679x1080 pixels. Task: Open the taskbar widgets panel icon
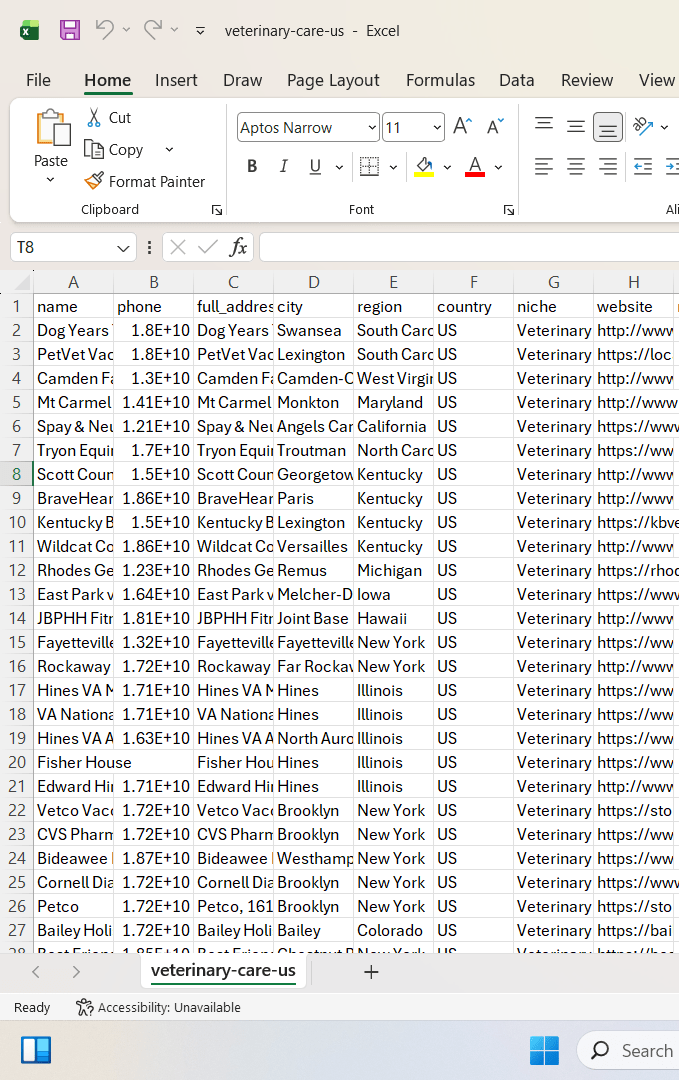click(36, 1050)
